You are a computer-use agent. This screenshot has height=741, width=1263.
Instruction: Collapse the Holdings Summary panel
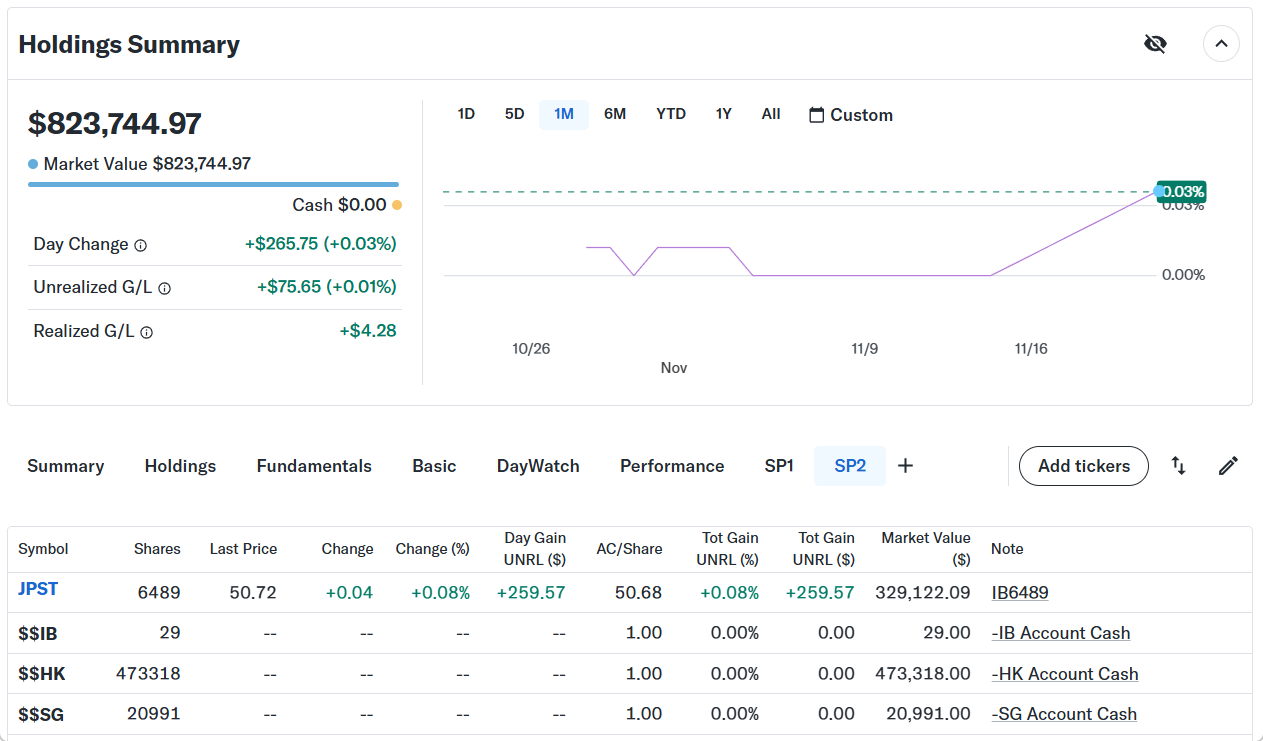tap(1221, 44)
